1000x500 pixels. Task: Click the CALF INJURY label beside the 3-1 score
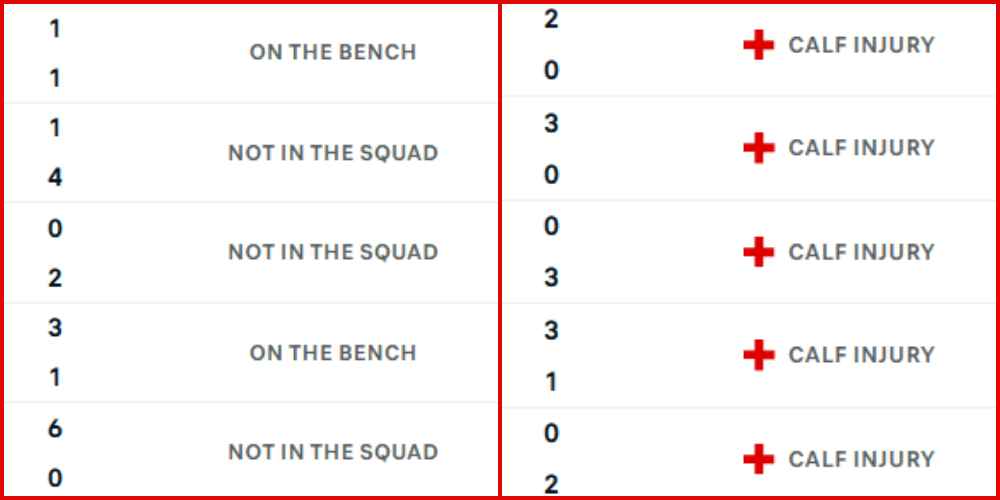click(x=861, y=355)
